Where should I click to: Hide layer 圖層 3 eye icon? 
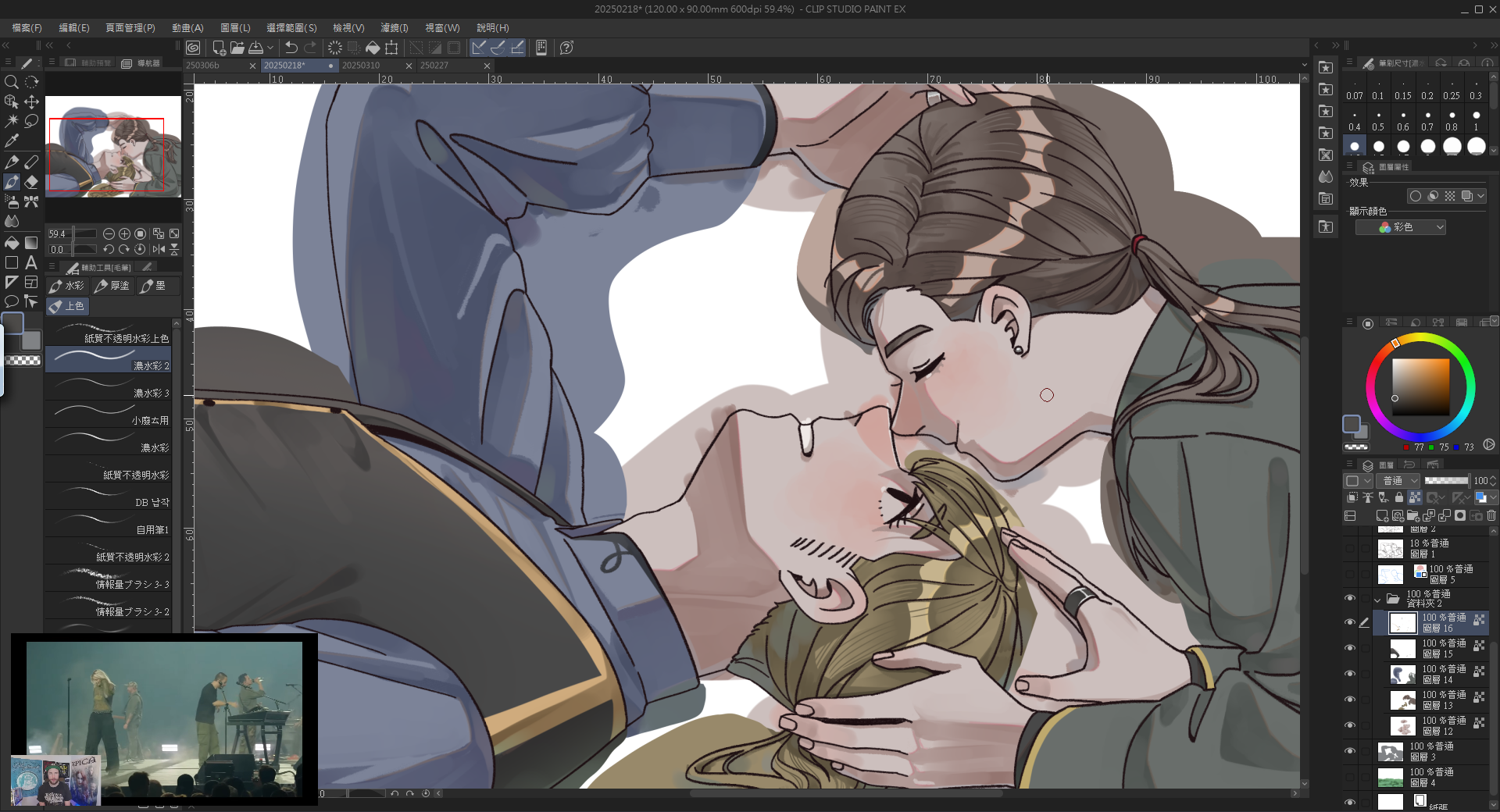1349,751
